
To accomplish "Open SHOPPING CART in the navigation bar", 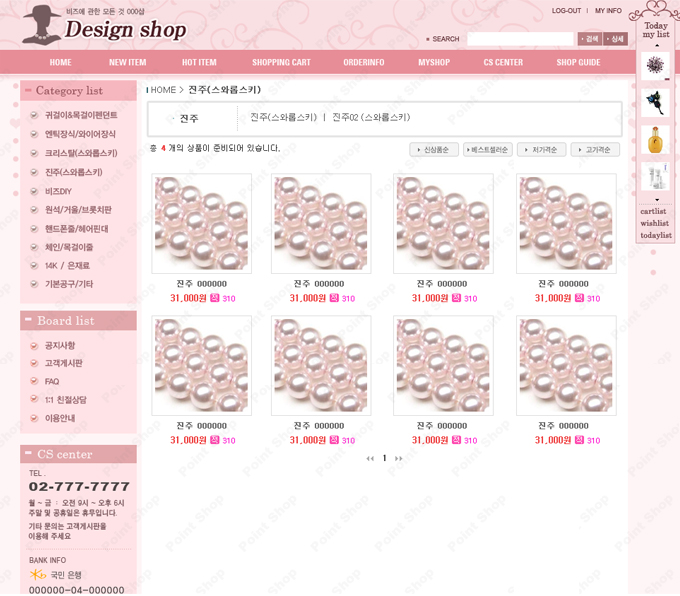I will [x=281, y=62].
